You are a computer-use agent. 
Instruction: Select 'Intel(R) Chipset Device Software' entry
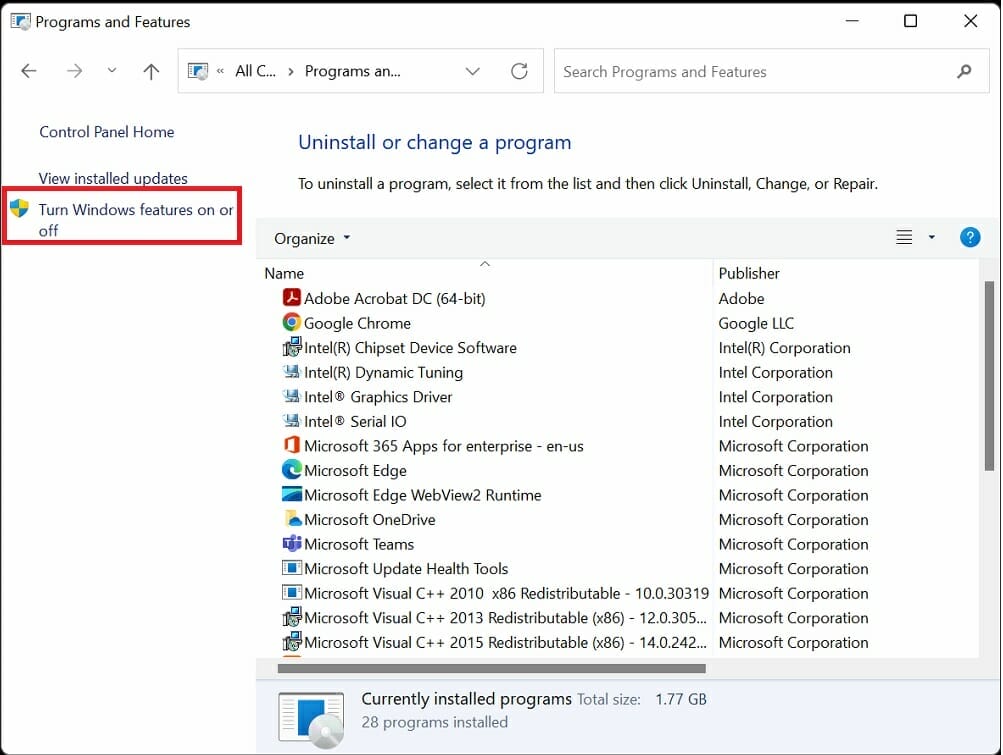[x=410, y=348]
